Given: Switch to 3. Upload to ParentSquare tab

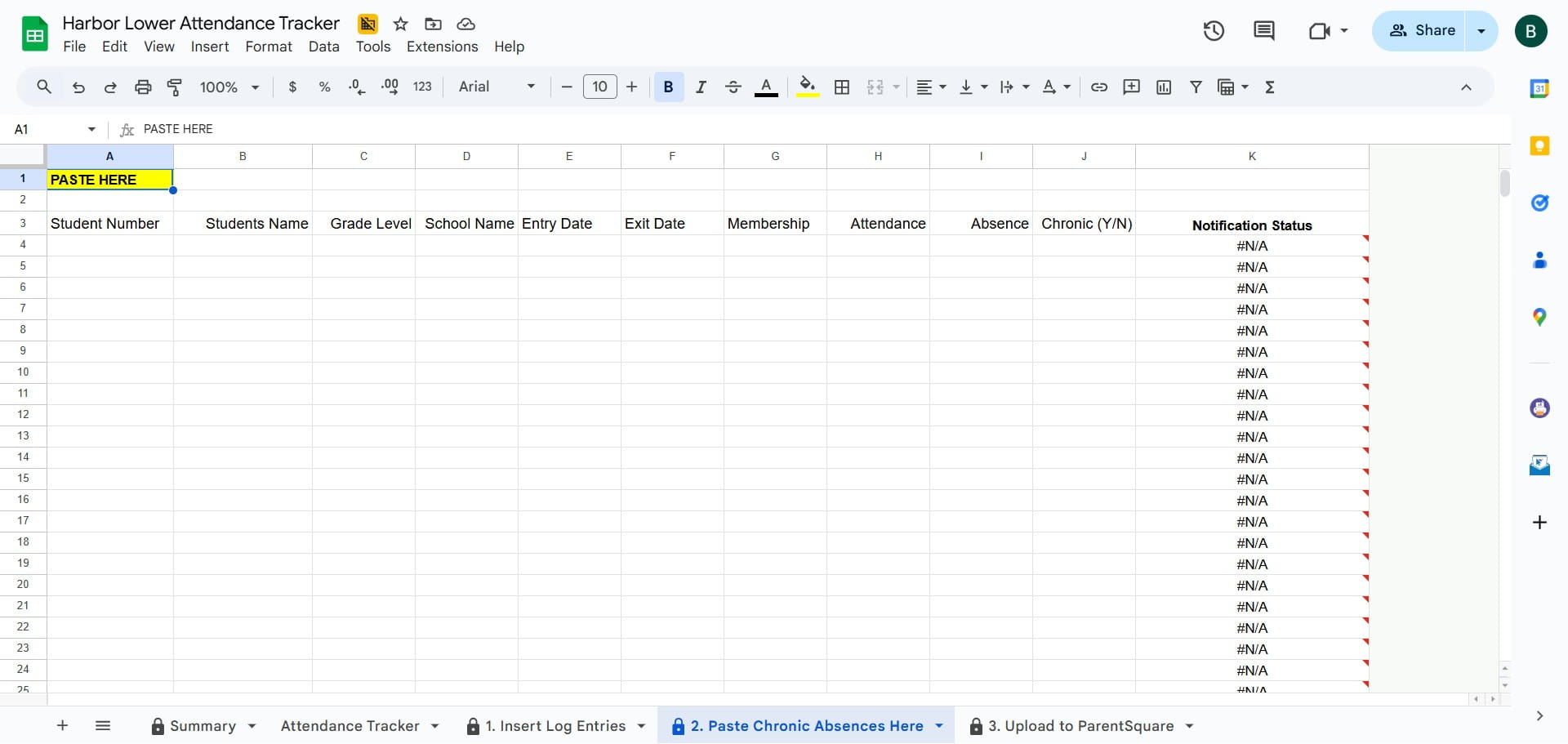Looking at the screenshot, I should 1080,726.
